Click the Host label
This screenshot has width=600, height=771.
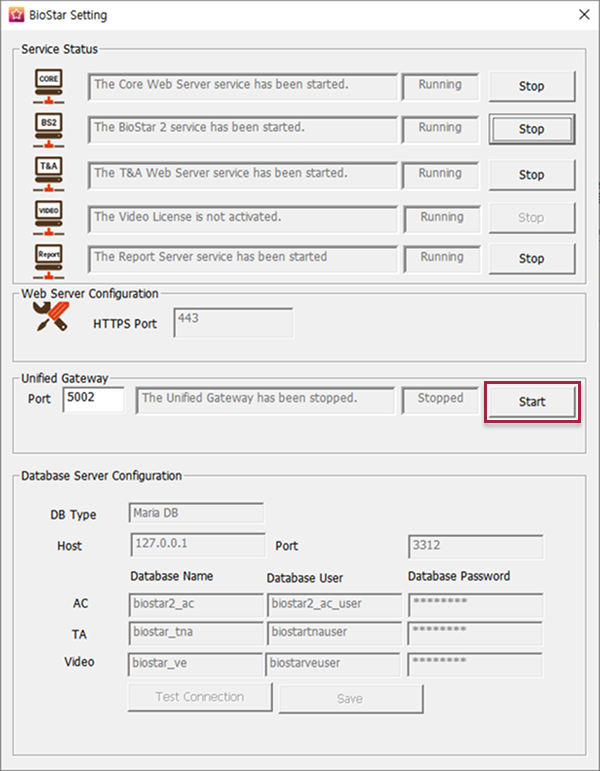tap(69, 546)
